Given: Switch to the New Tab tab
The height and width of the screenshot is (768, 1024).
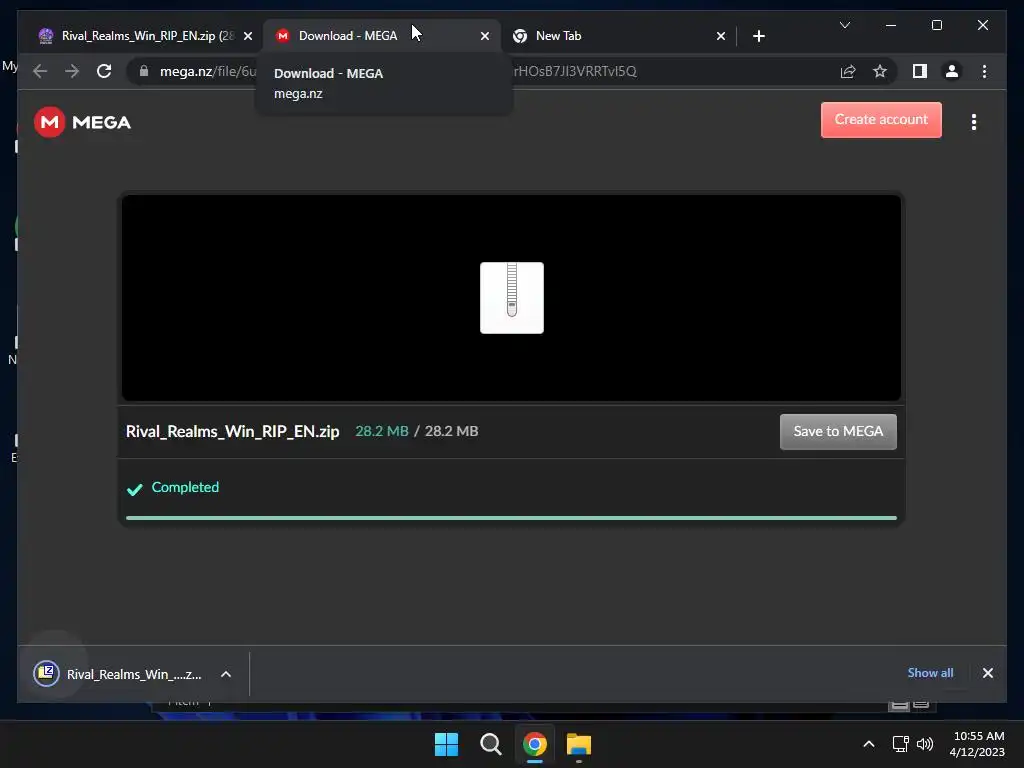Looking at the screenshot, I should tap(618, 36).
